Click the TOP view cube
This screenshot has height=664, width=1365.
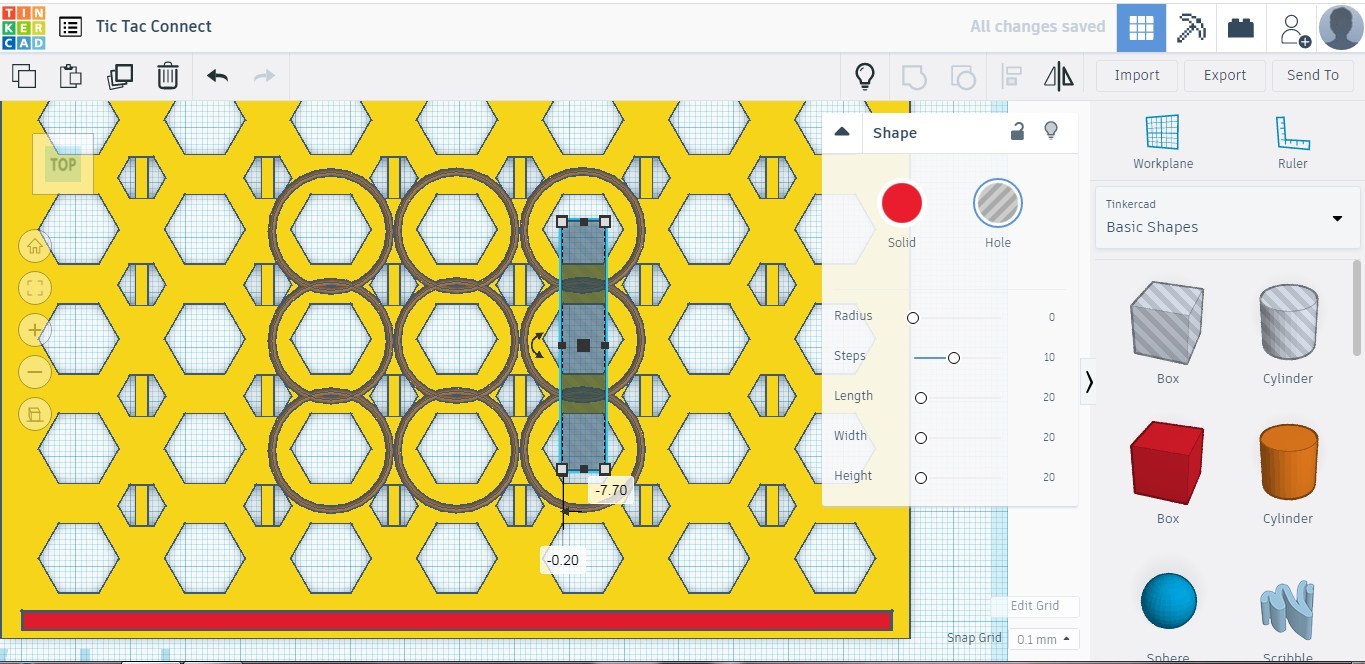click(63, 165)
